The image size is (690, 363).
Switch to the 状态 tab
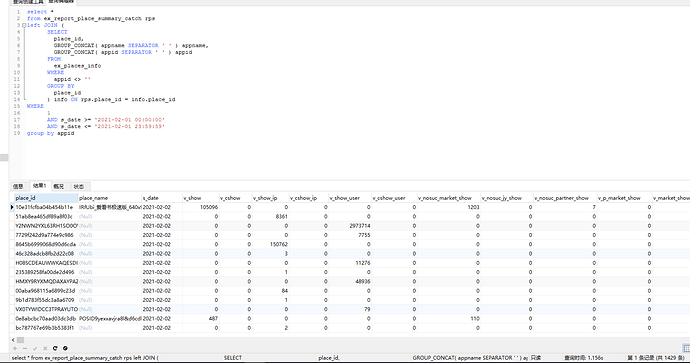(79, 186)
